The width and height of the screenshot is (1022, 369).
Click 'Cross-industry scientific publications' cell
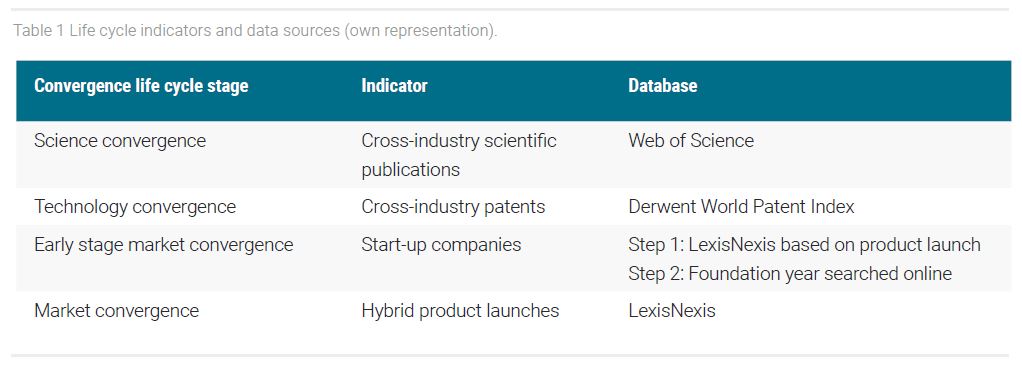[x=459, y=155]
